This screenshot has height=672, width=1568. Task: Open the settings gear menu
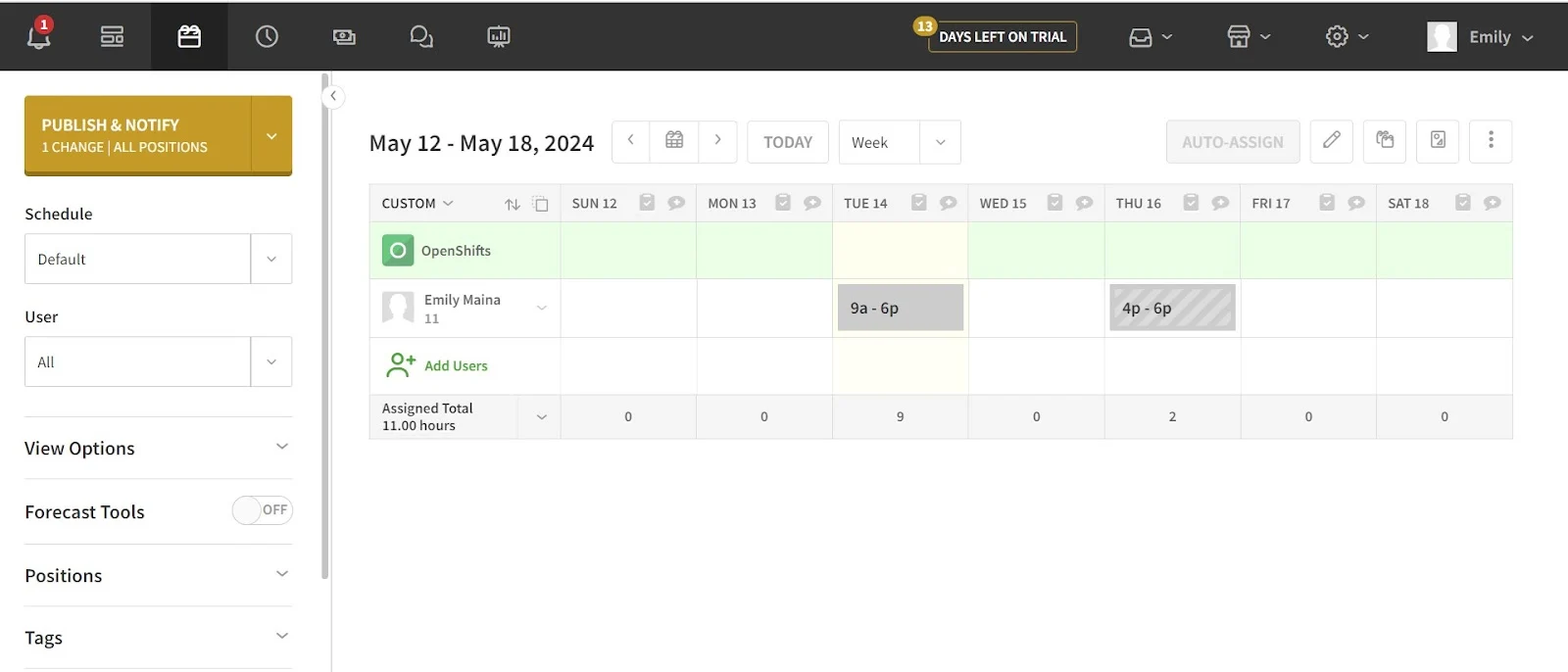click(x=1347, y=36)
